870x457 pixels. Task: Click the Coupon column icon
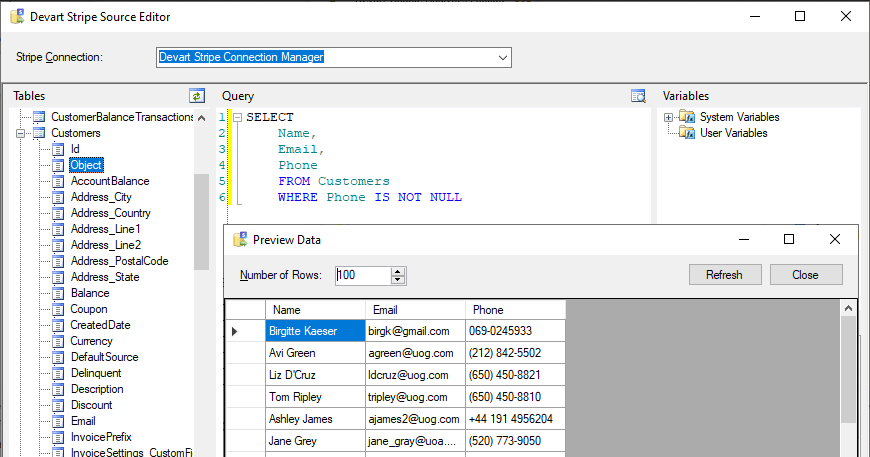point(58,309)
